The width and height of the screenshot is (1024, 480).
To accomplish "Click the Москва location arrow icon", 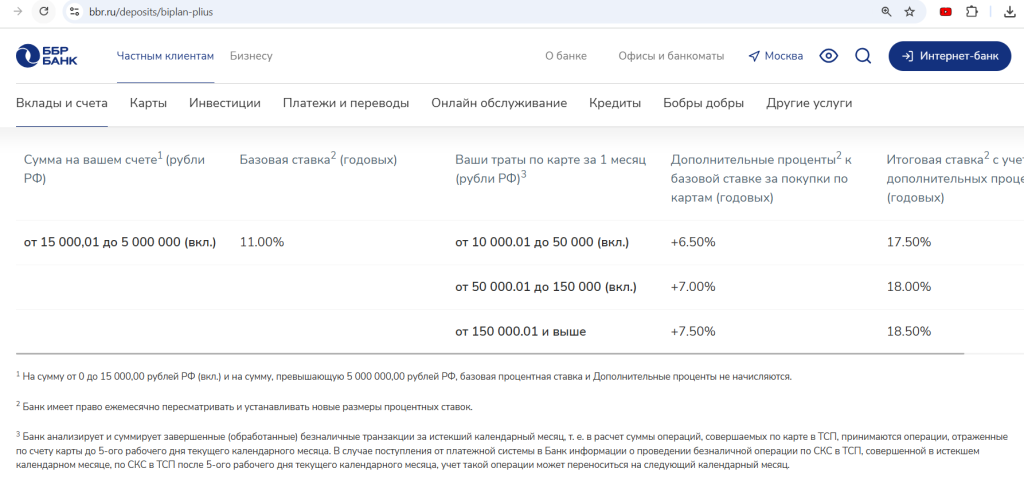I will click(x=754, y=56).
